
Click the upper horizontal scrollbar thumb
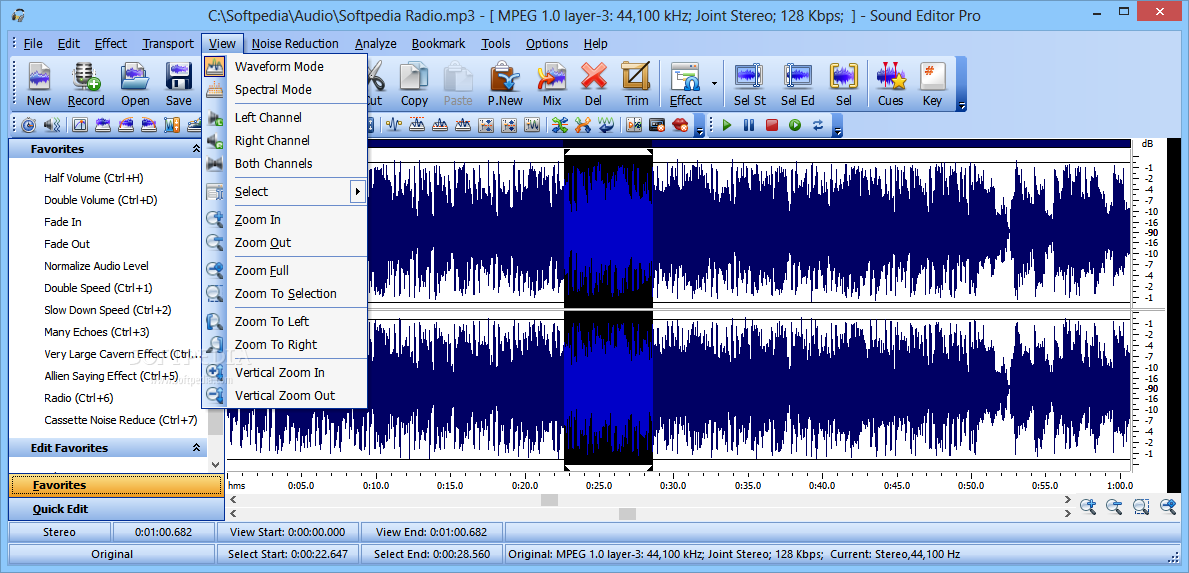(x=549, y=499)
